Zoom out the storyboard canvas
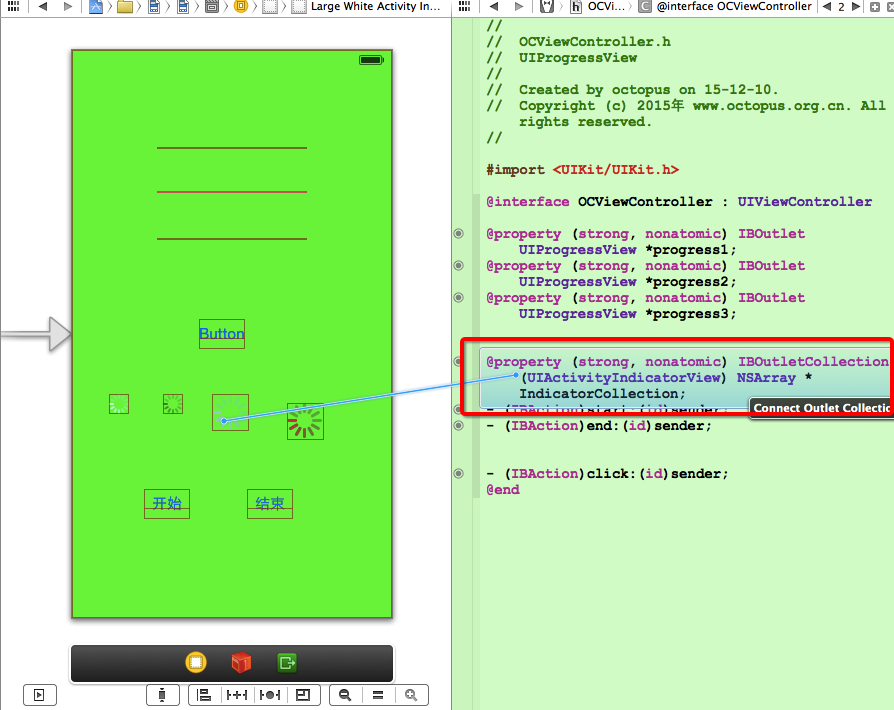894x710 pixels. [345, 695]
